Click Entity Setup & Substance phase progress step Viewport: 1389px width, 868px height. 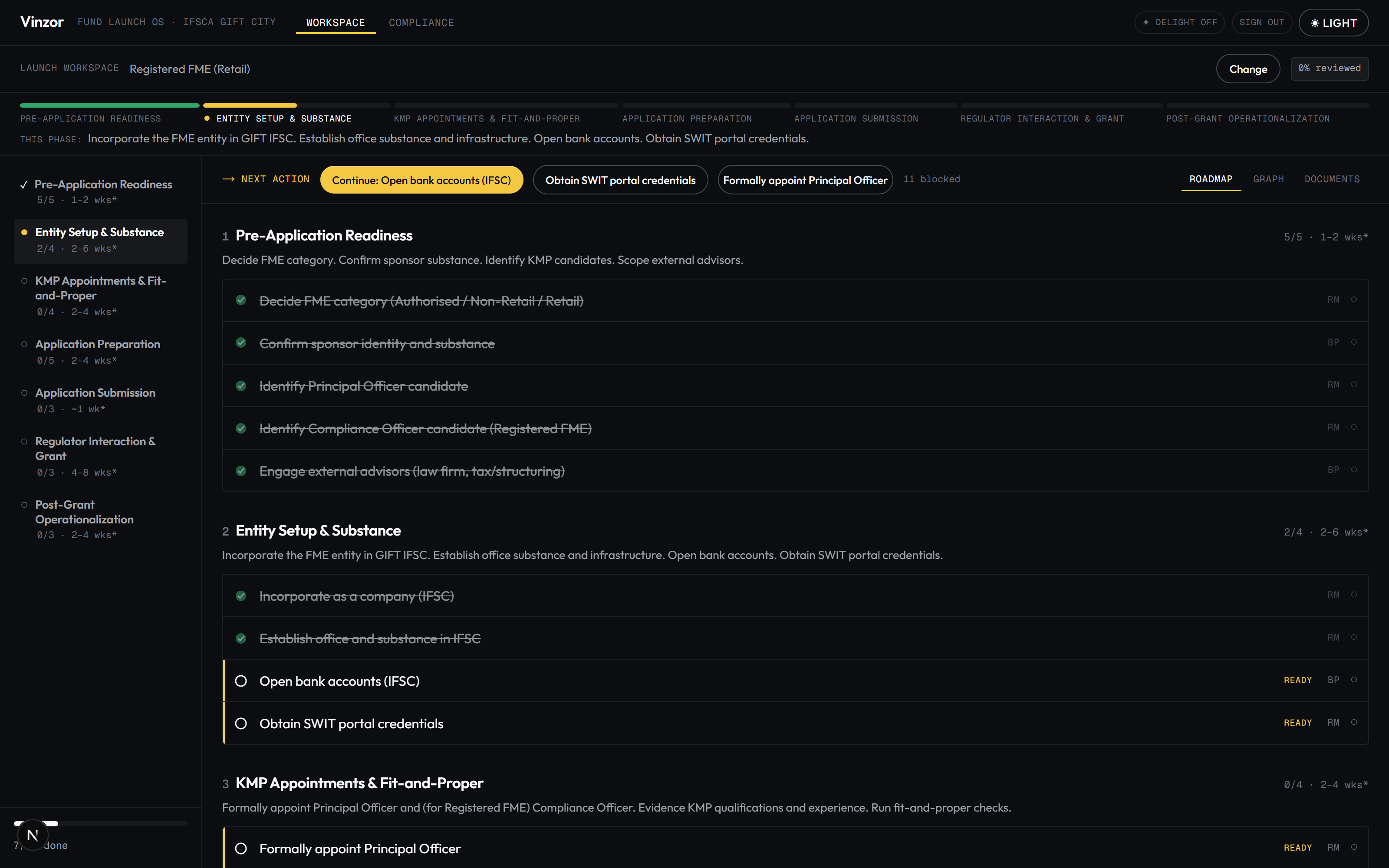pyautogui.click(x=297, y=114)
